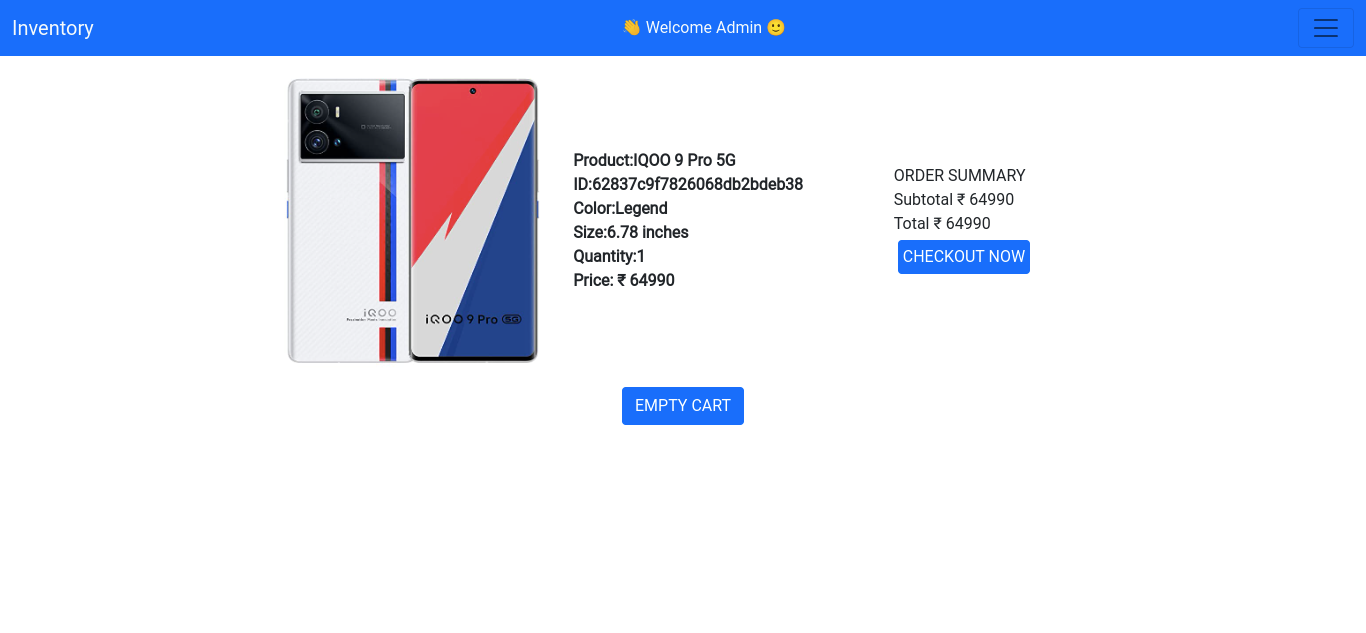Viewport: 1366px width, 633px height.
Task: Click the Total ₹ 64990 amount
Action: 941,223
